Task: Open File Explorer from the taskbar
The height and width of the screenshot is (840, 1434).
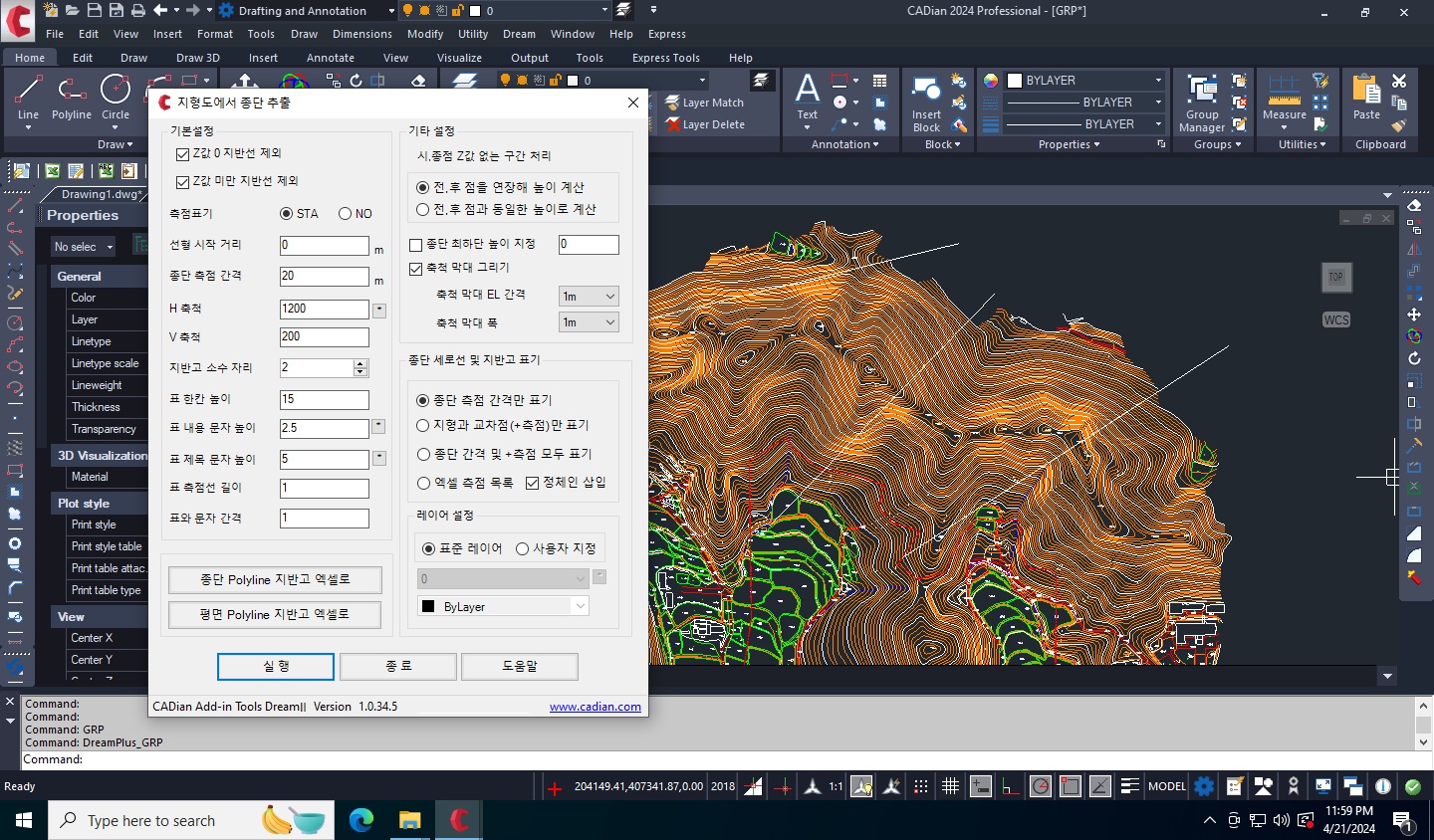Action: pyautogui.click(x=409, y=820)
